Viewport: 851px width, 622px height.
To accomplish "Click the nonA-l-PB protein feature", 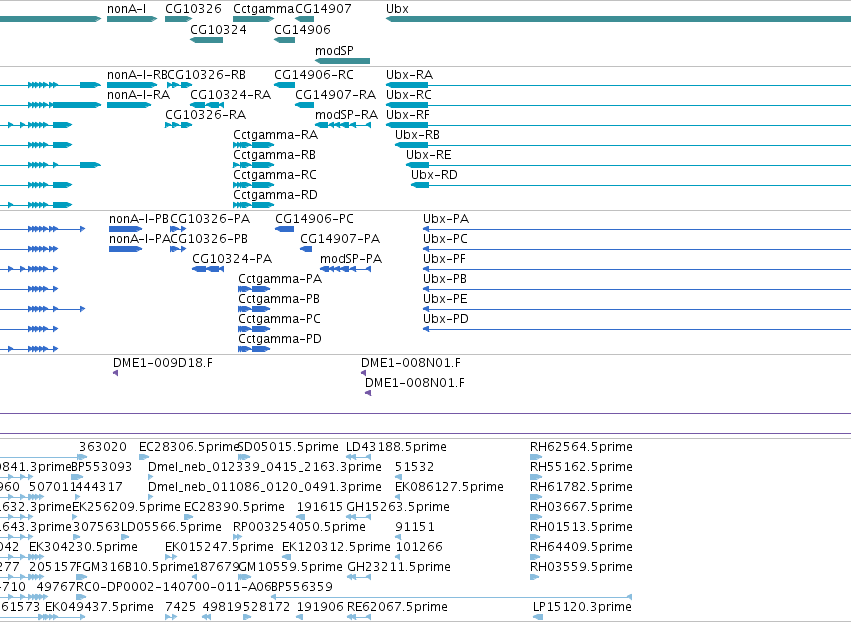I will [125, 229].
